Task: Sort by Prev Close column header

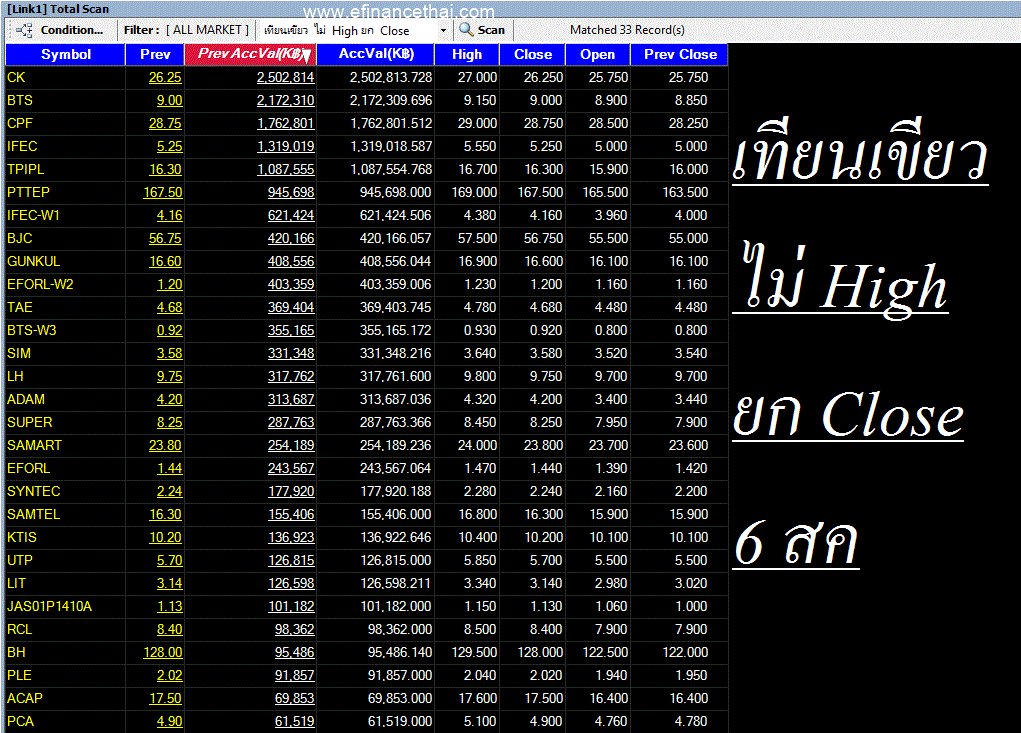Action: pyautogui.click(x=680, y=55)
